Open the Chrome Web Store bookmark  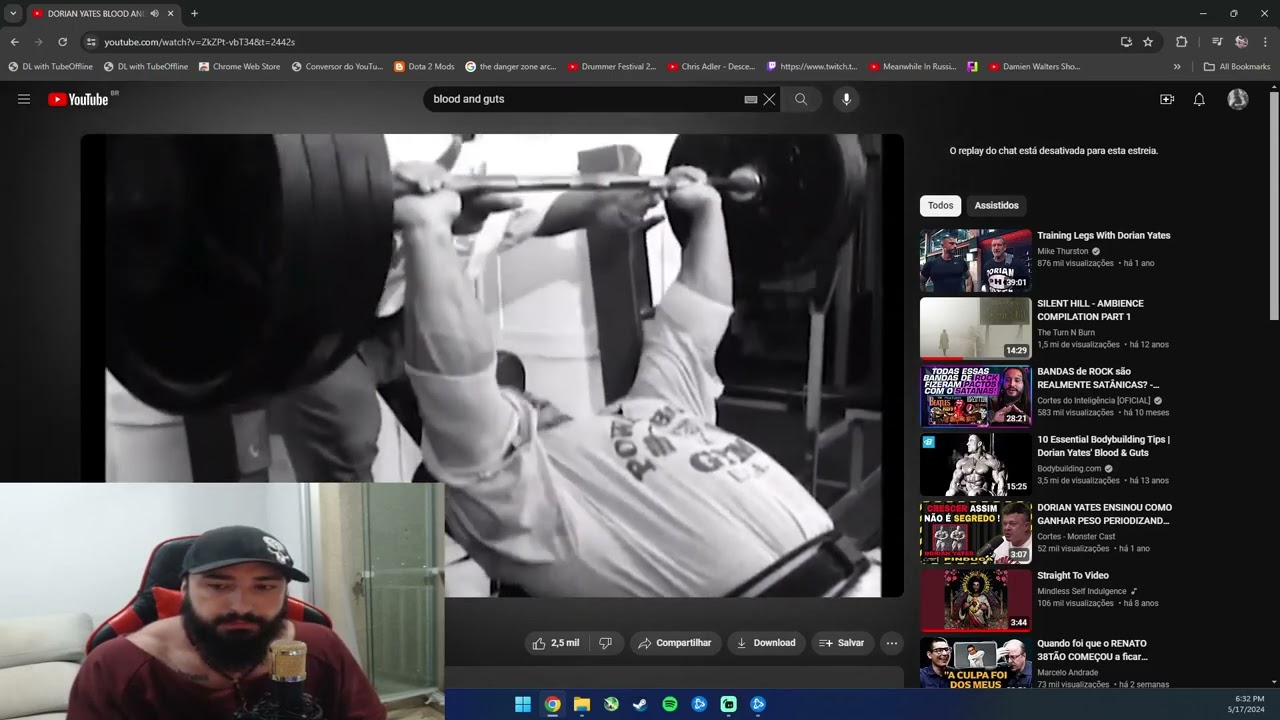click(239, 67)
